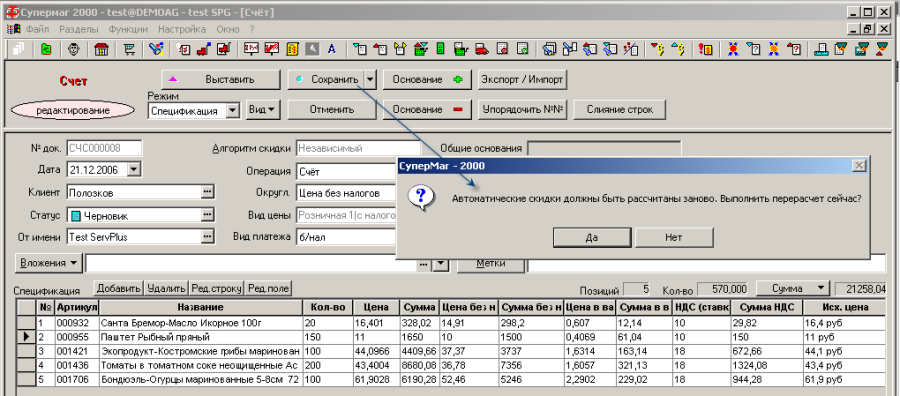
Task: Open the Сумма dropdown button
Action: [x=793, y=288]
